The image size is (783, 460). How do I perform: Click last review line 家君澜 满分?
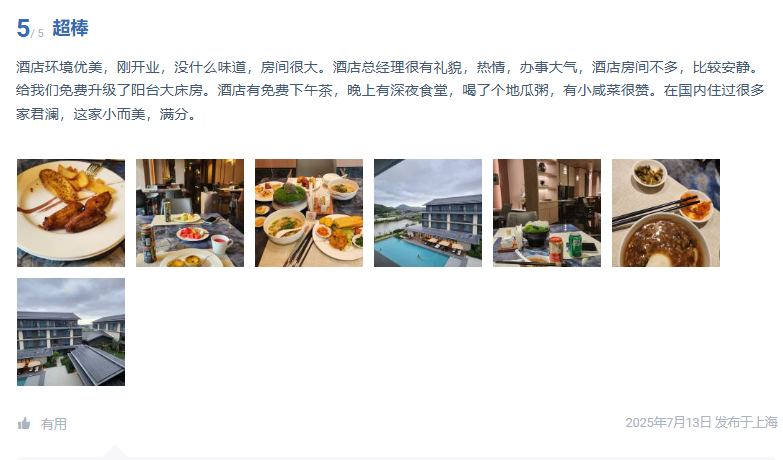coord(106,114)
